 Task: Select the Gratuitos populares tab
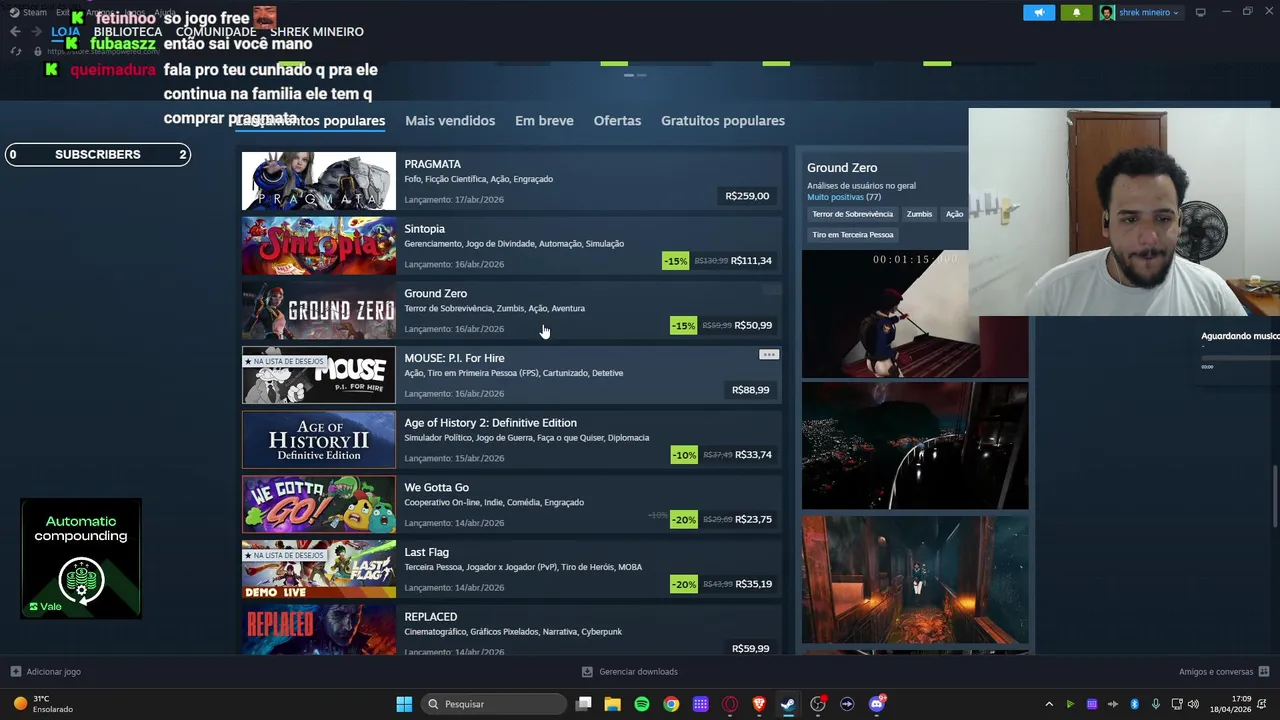(x=723, y=121)
